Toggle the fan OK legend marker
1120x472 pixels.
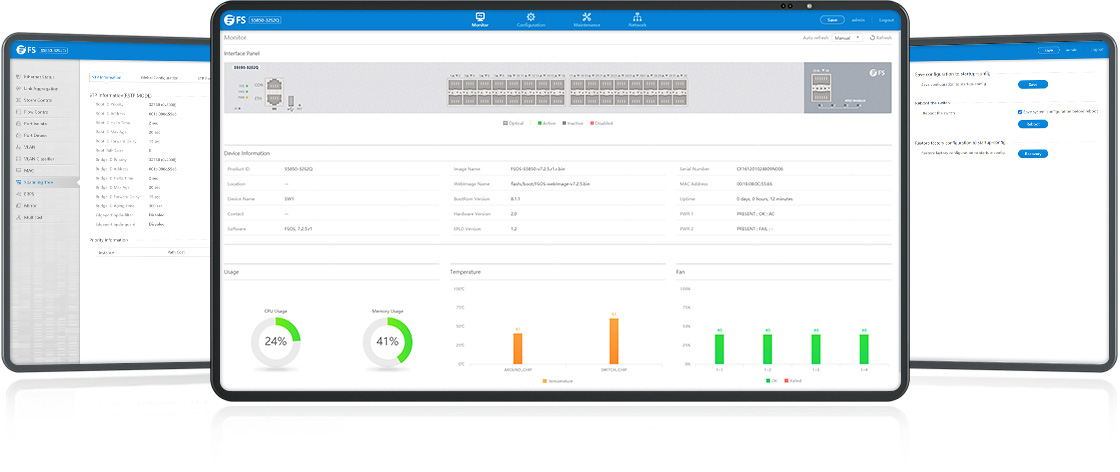coord(768,381)
